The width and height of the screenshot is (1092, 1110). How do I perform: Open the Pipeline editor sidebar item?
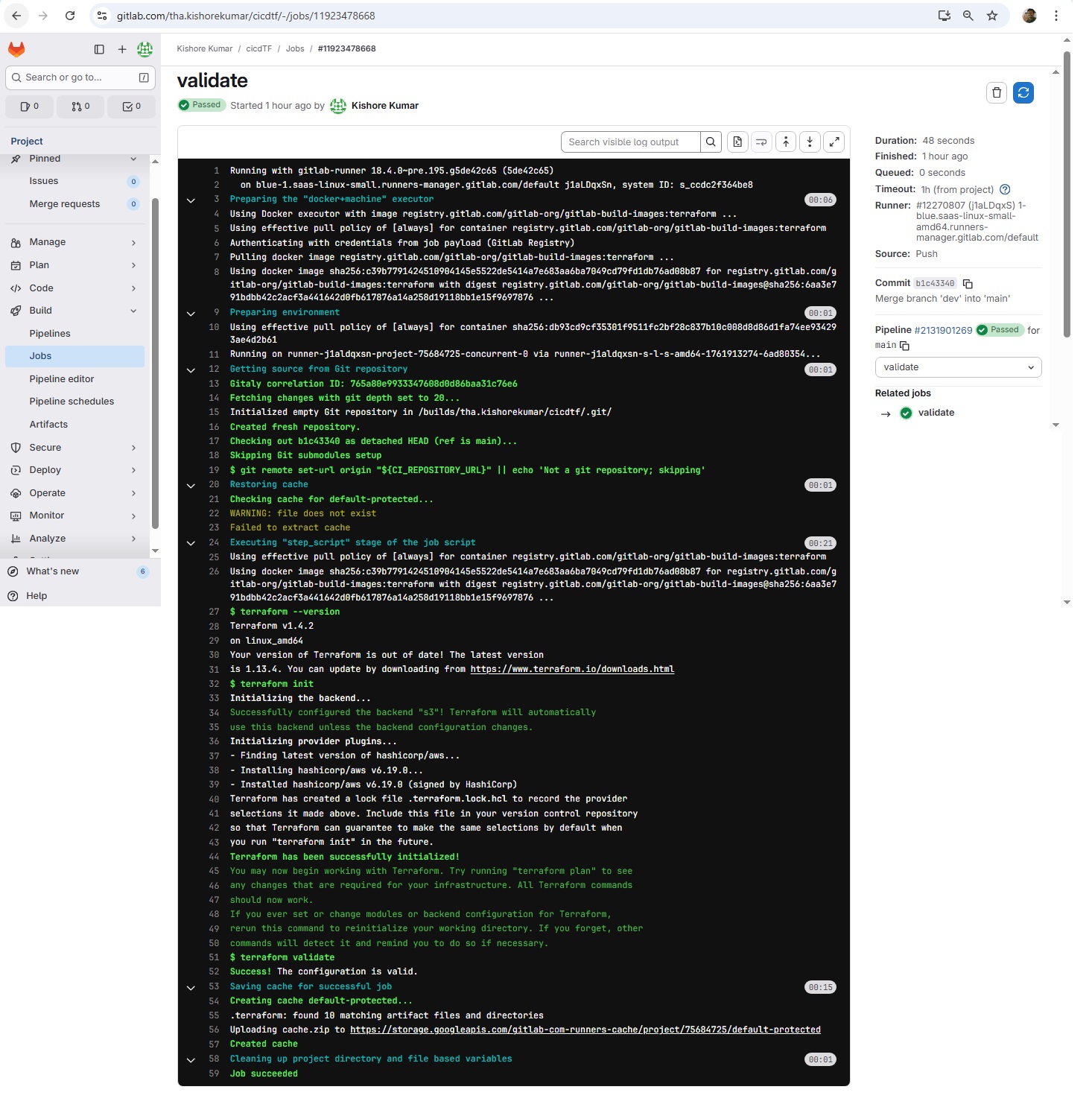pyautogui.click(x=62, y=379)
